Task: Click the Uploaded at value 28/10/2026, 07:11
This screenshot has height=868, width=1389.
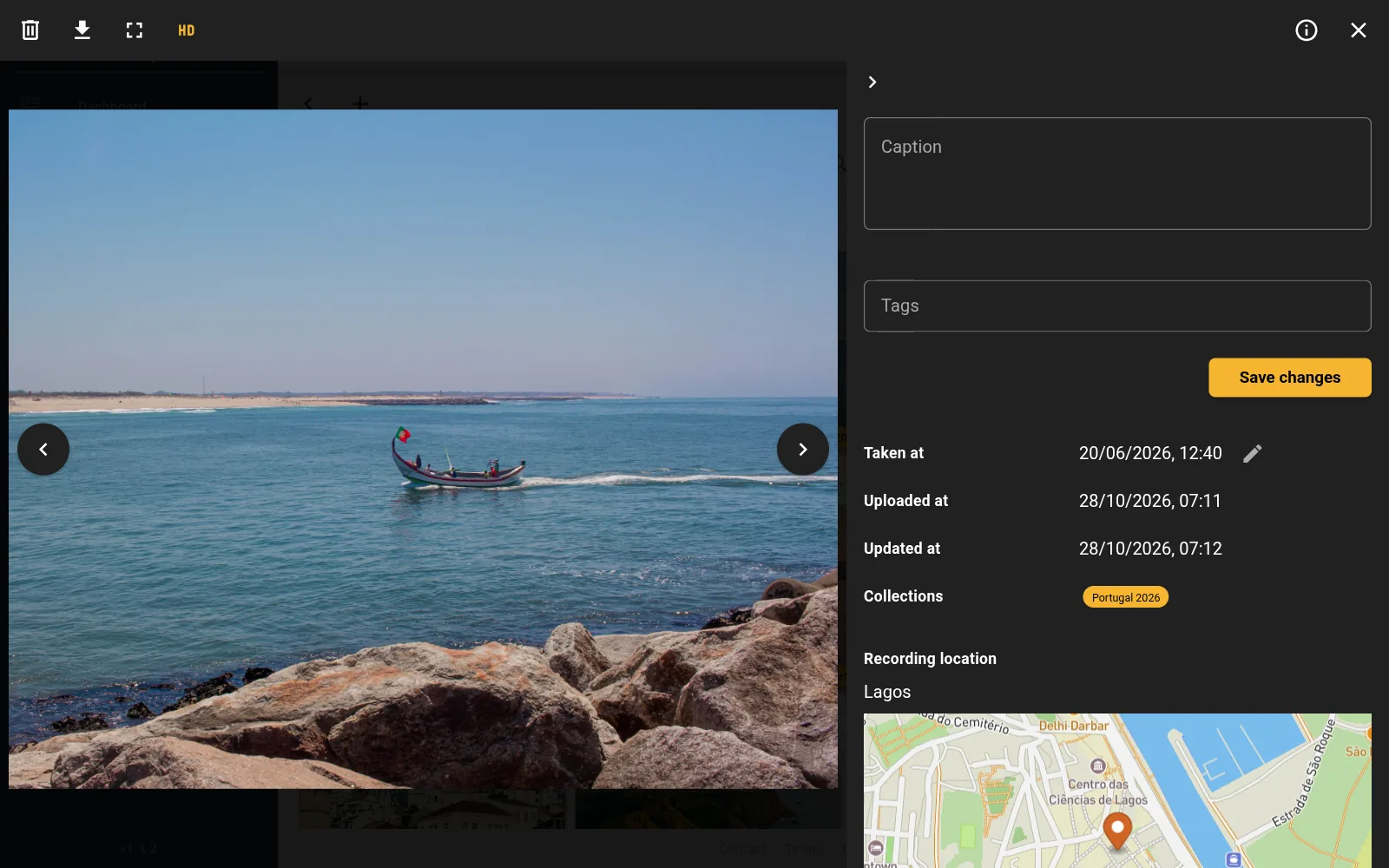Action: [1150, 501]
